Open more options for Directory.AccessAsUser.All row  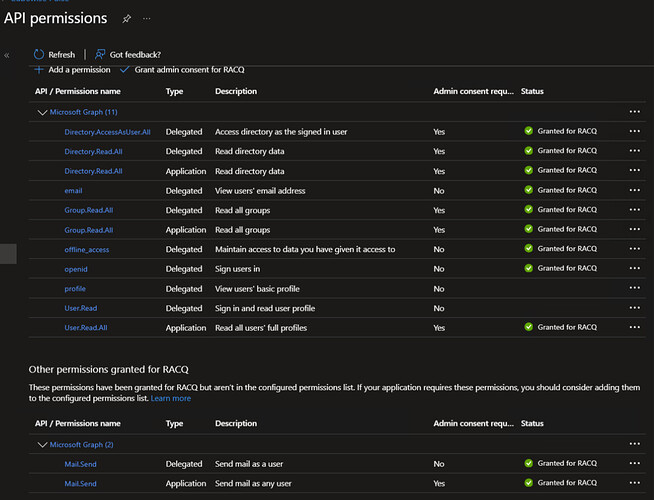point(634,131)
